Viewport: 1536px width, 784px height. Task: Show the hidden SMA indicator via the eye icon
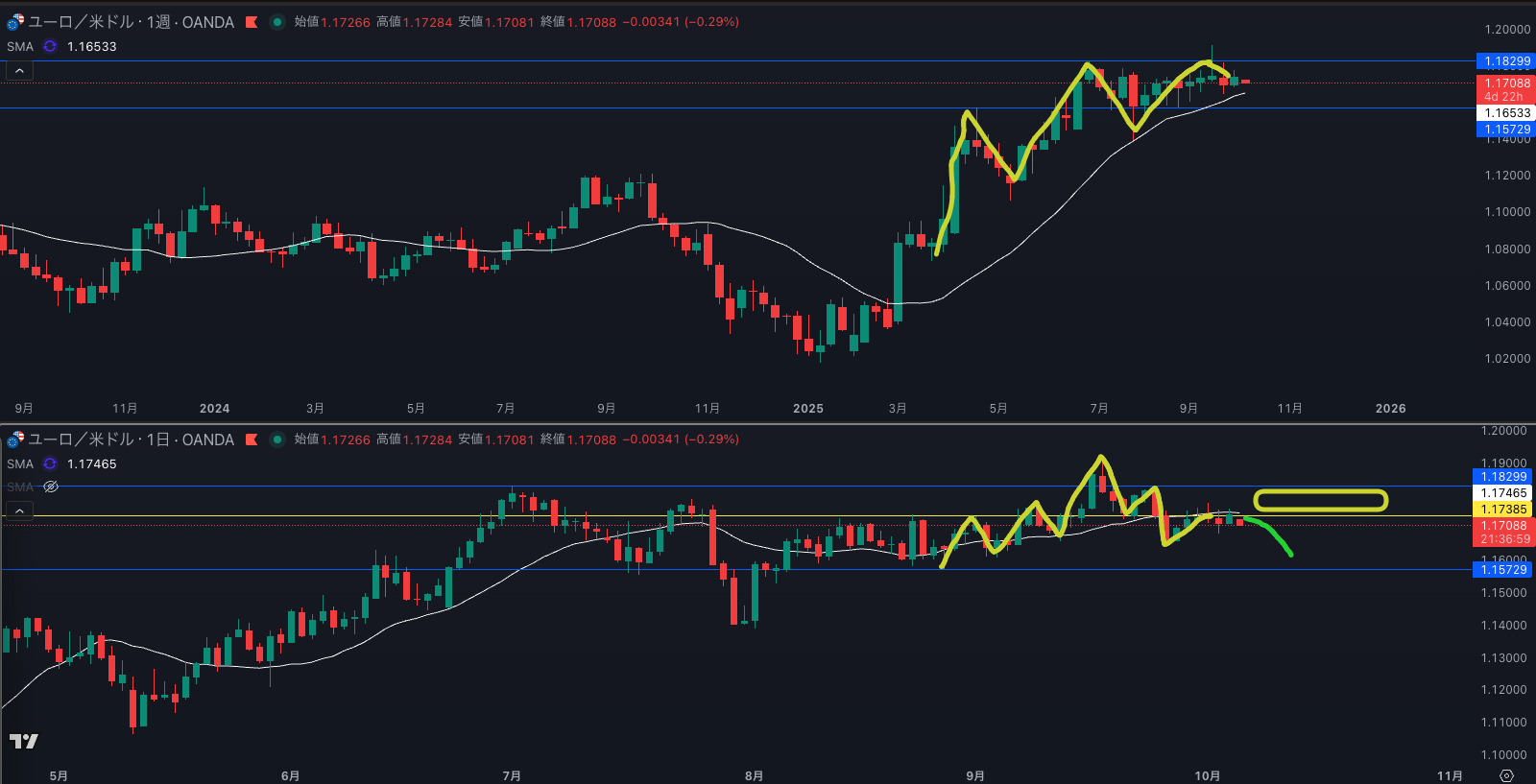pyautogui.click(x=51, y=487)
